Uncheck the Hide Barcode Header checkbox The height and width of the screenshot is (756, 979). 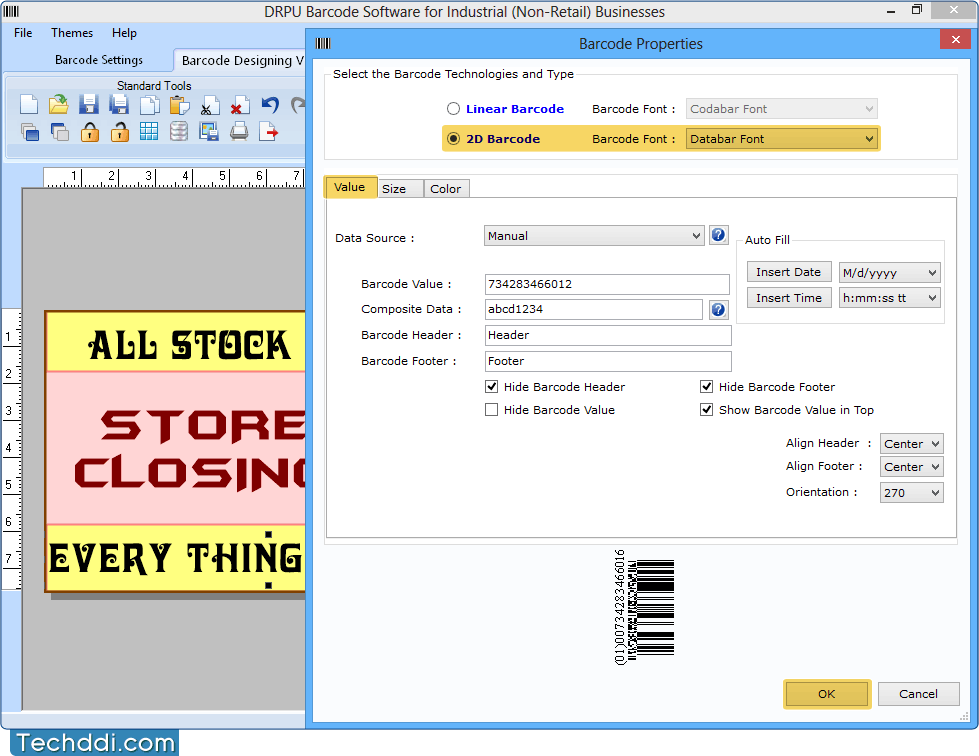coord(491,386)
